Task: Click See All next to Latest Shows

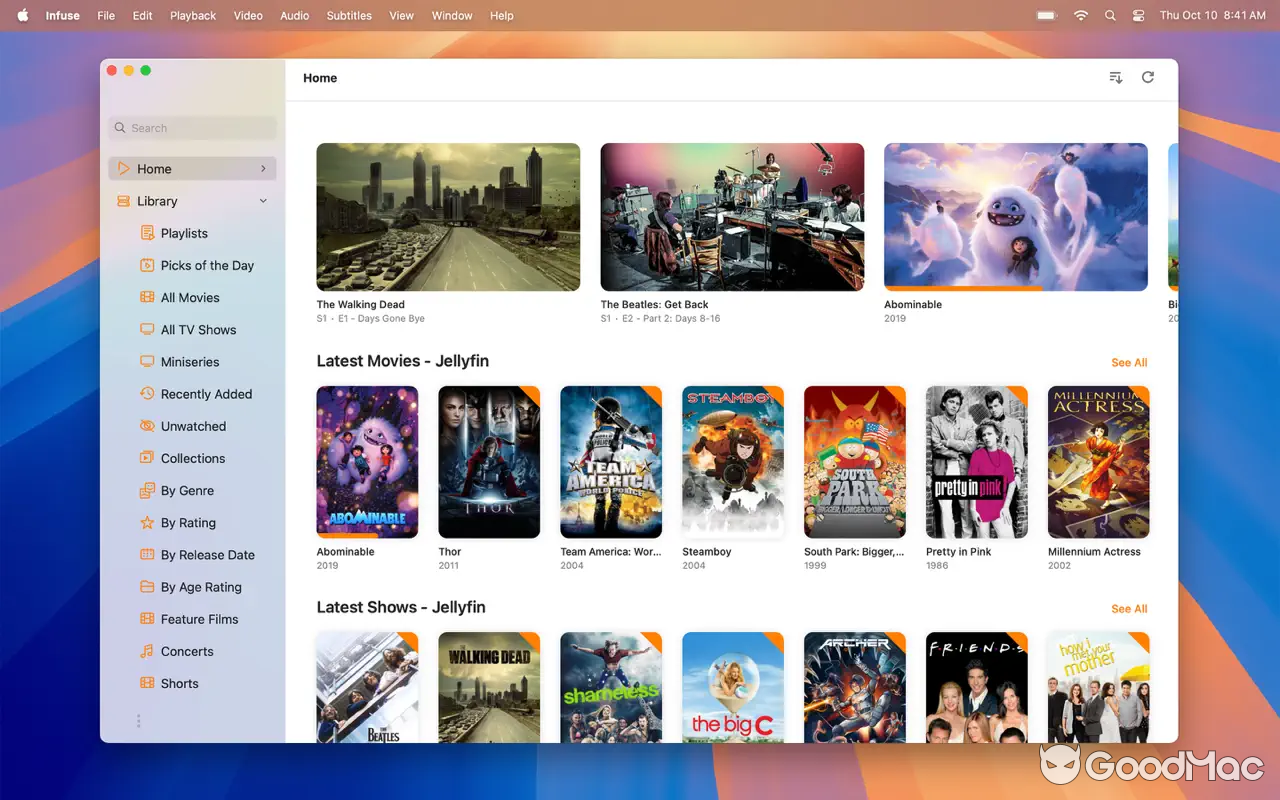Action: 1129,608
